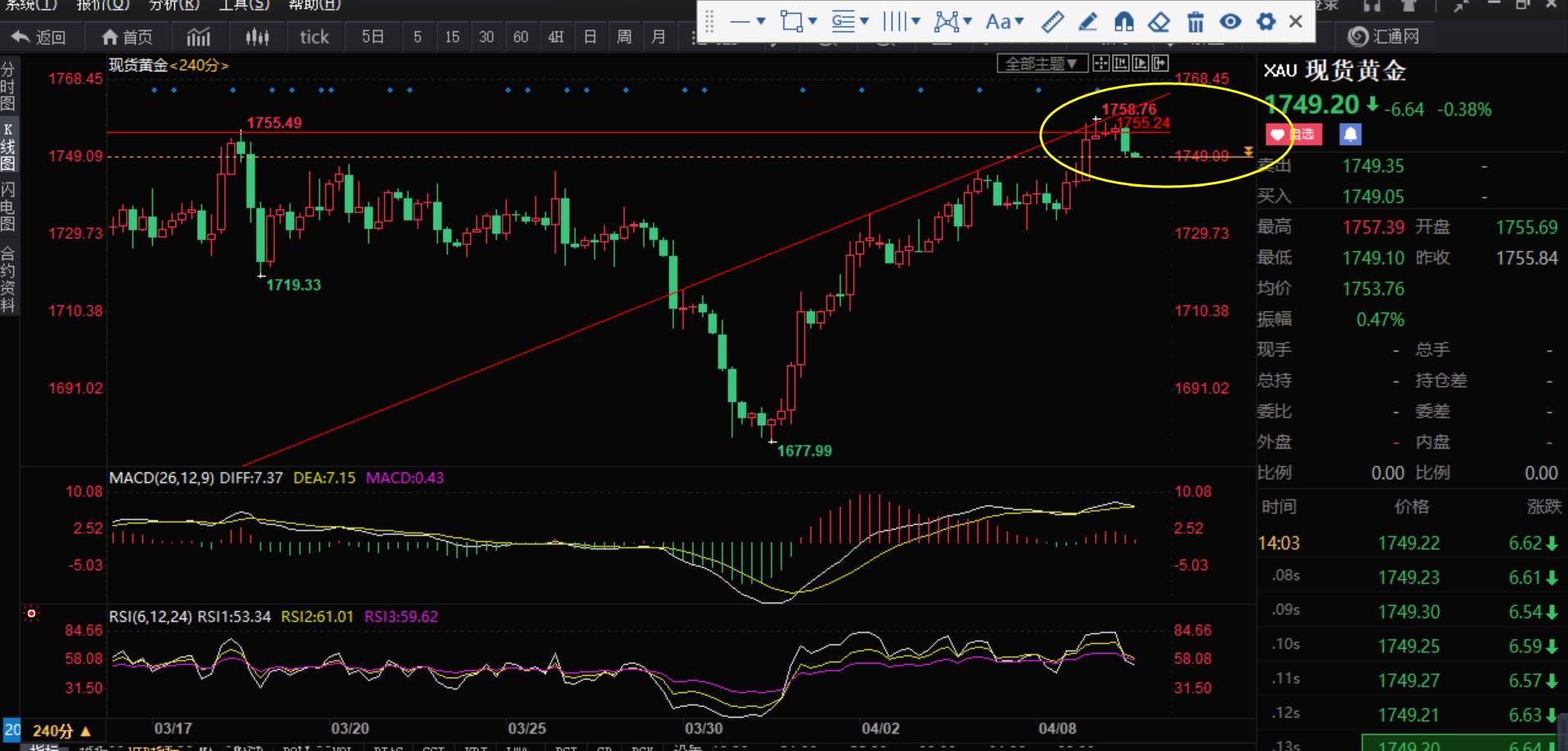This screenshot has height=751, width=1568.
Task: Select the tick timeframe
Action: 314,37
